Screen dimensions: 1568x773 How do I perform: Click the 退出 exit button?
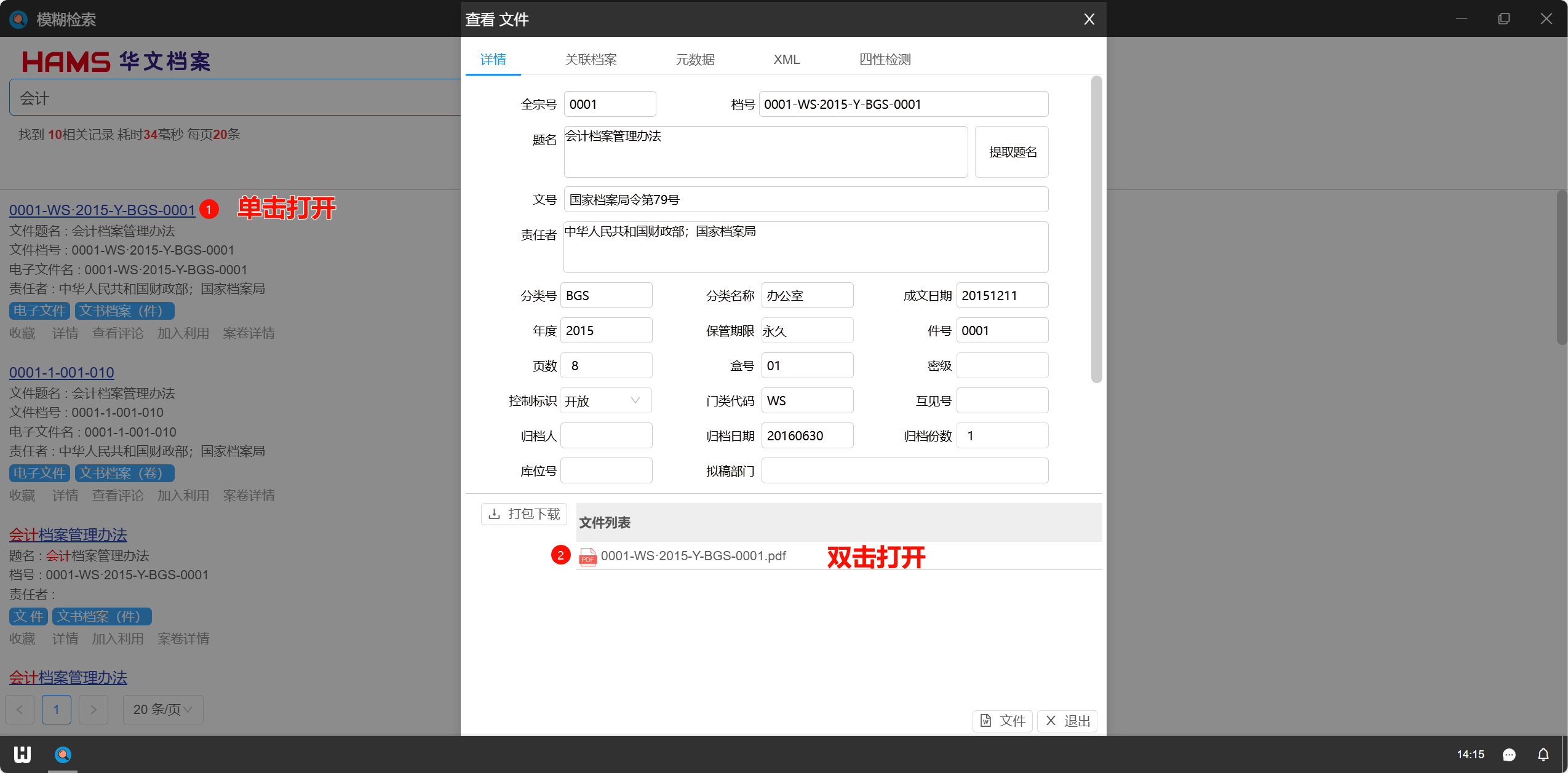click(1067, 721)
